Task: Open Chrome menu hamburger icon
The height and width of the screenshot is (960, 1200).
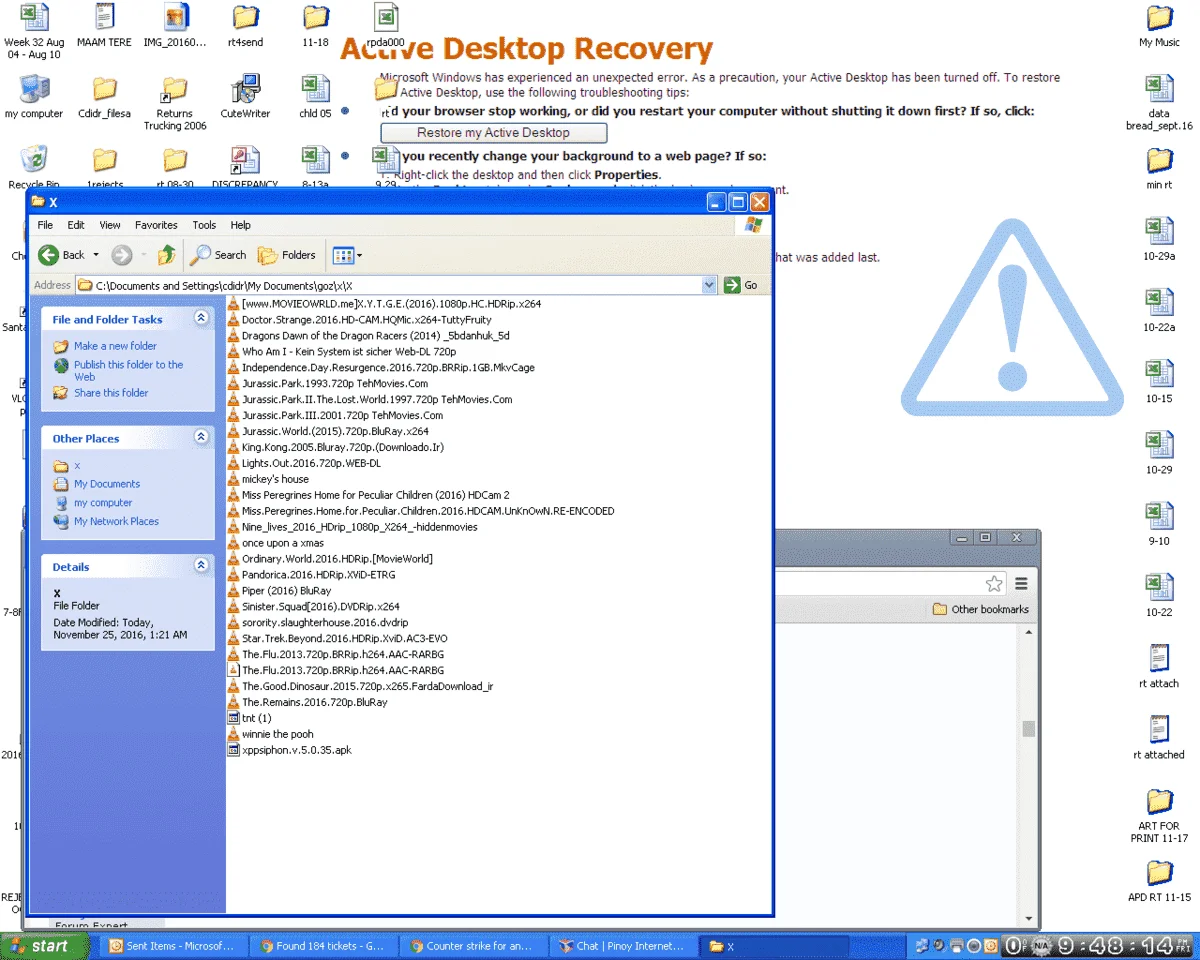Action: pos(1021,583)
